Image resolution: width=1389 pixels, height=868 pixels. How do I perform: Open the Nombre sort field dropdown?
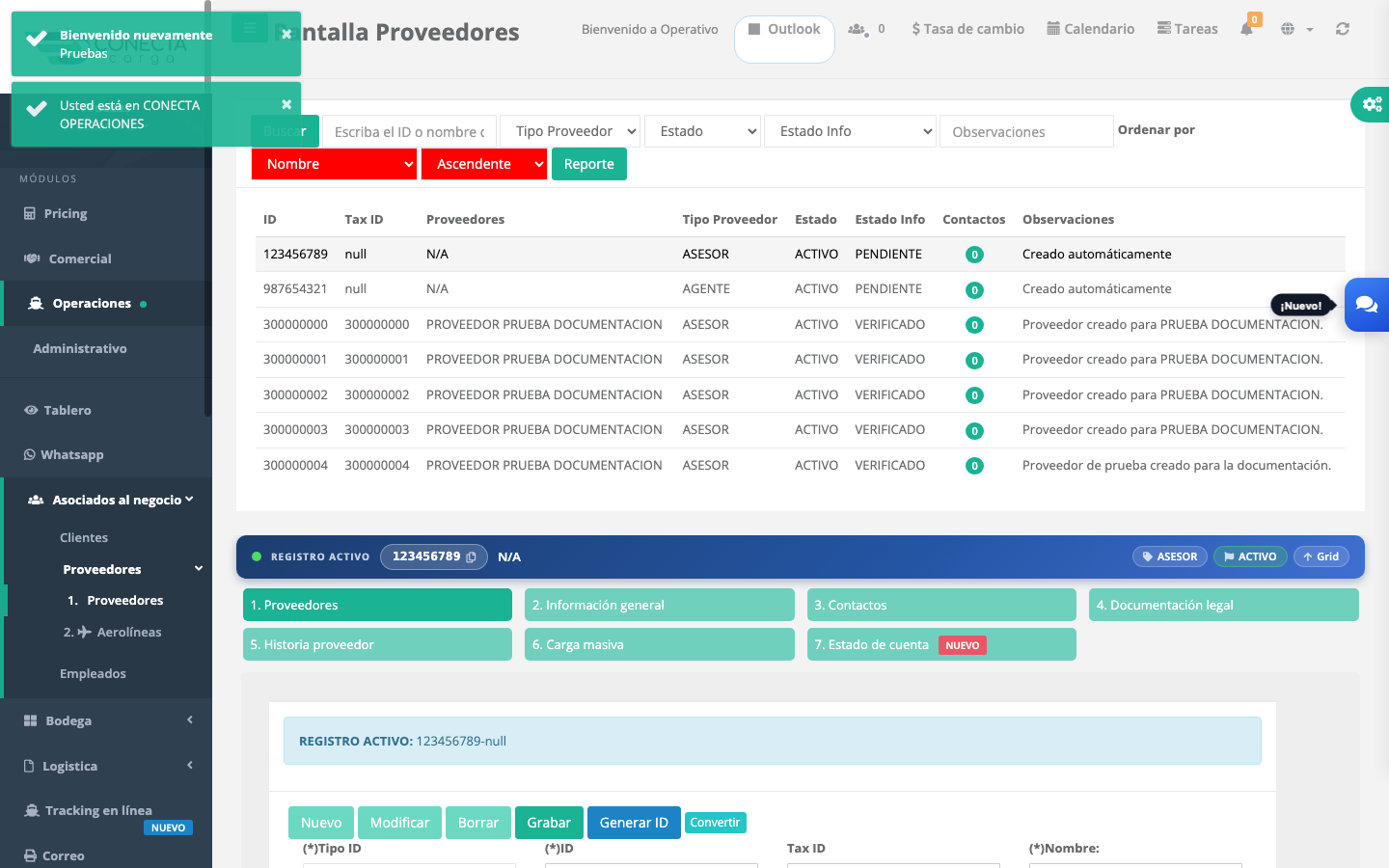(x=335, y=164)
